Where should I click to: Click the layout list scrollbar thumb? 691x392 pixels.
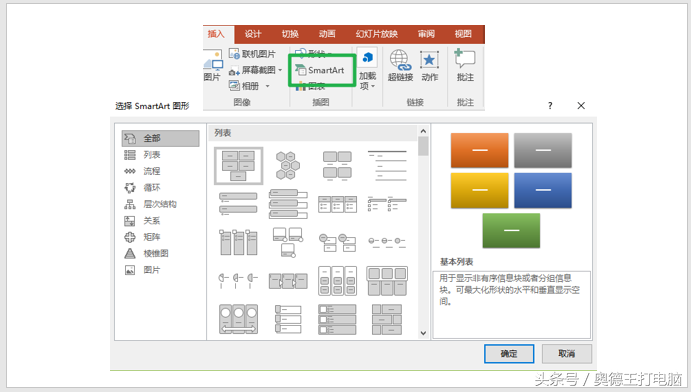coord(424,146)
